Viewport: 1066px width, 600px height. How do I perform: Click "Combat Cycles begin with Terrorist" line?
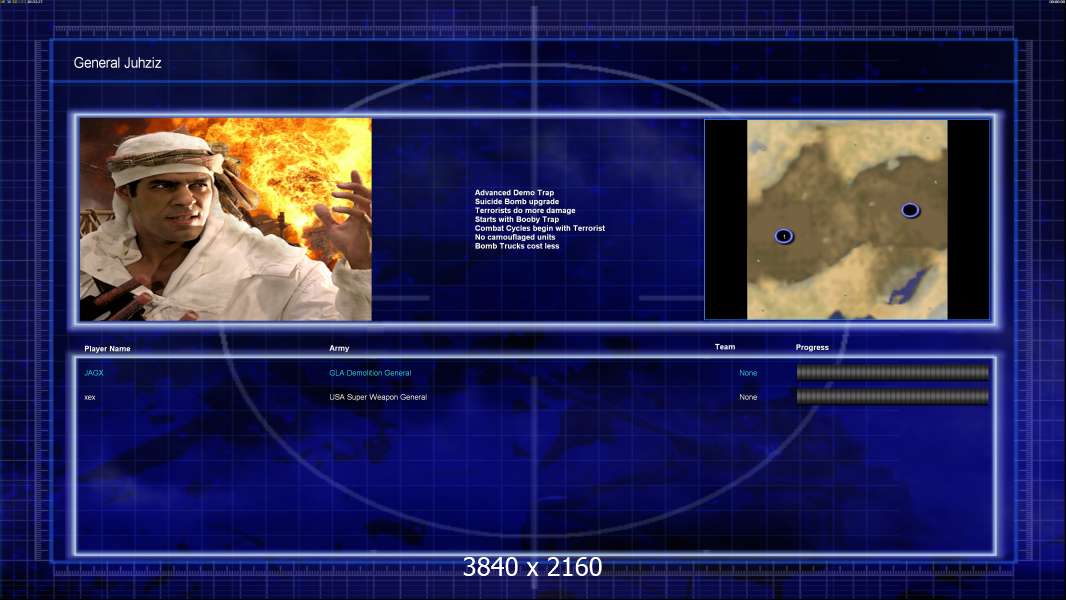click(x=540, y=228)
